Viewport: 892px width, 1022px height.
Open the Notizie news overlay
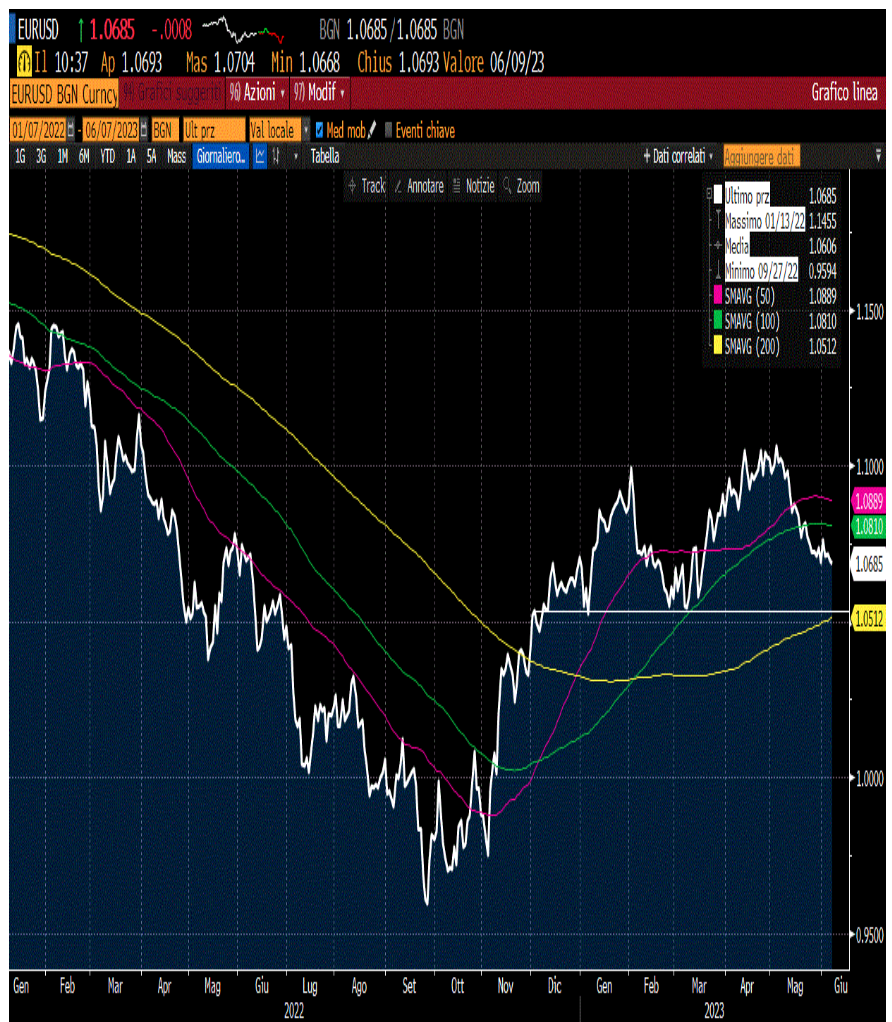click(x=473, y=186)
